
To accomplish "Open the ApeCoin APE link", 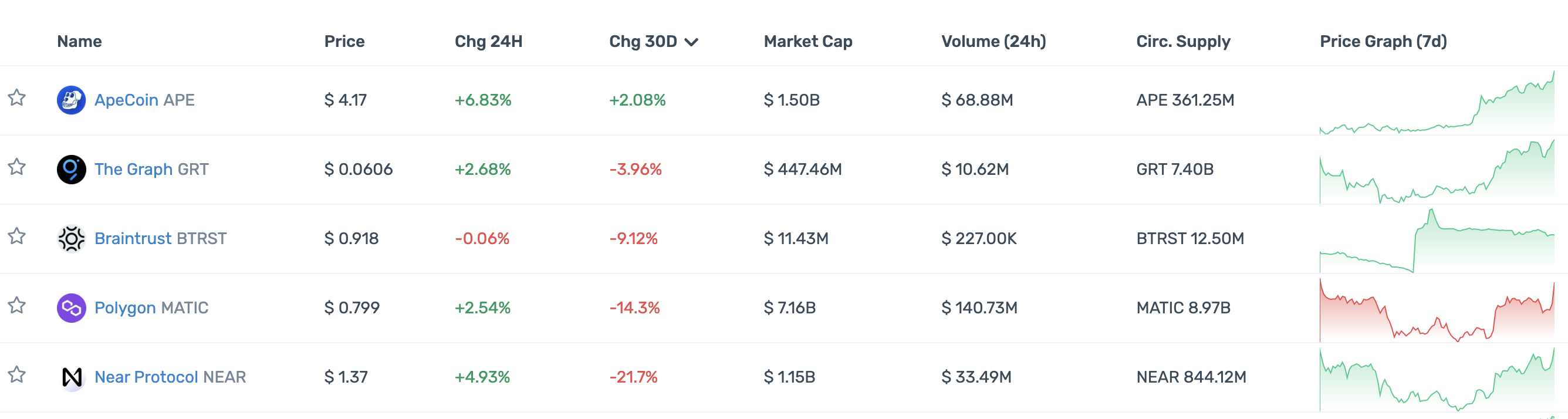I will [144, 100].
